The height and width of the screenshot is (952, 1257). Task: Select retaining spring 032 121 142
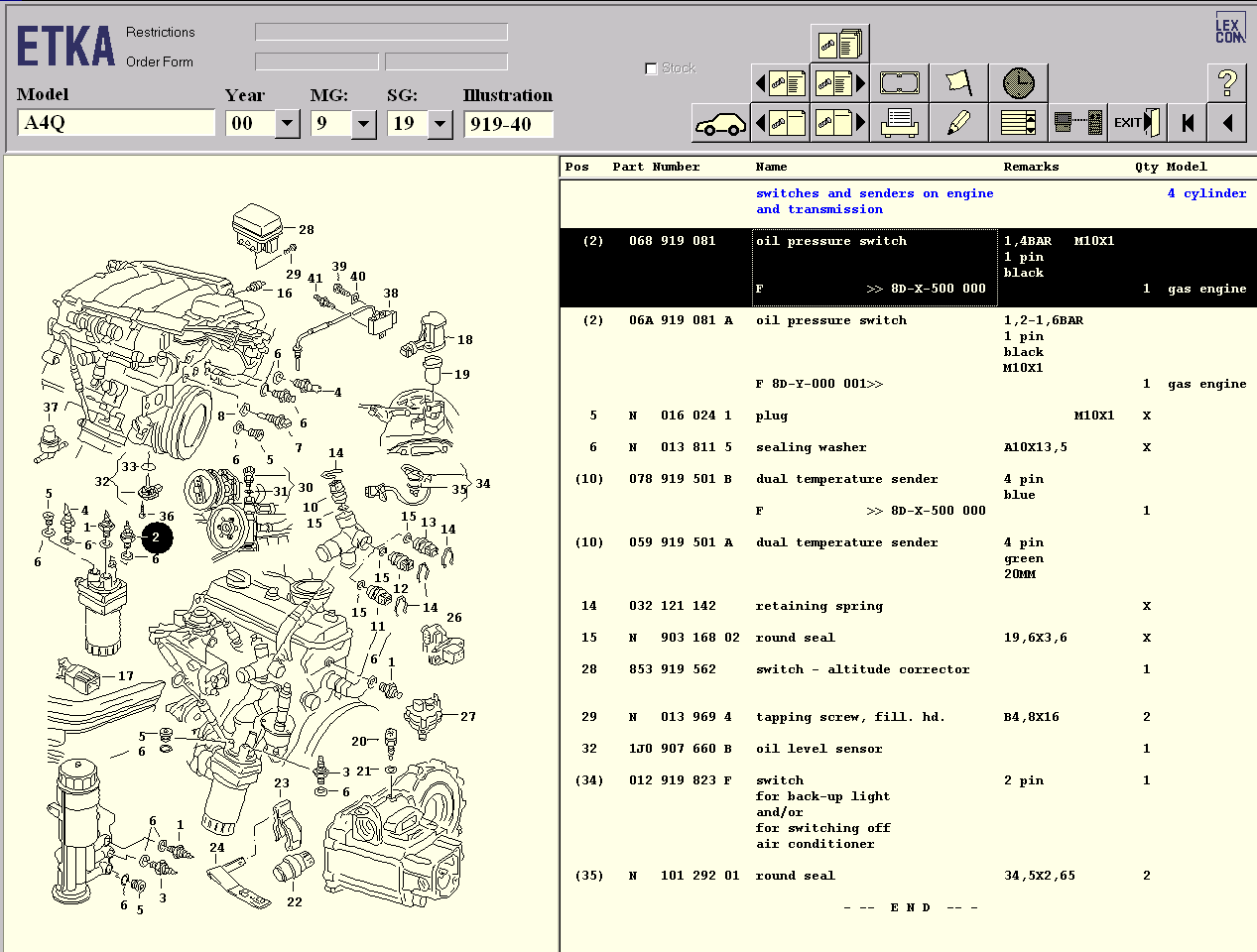(908, 606)
